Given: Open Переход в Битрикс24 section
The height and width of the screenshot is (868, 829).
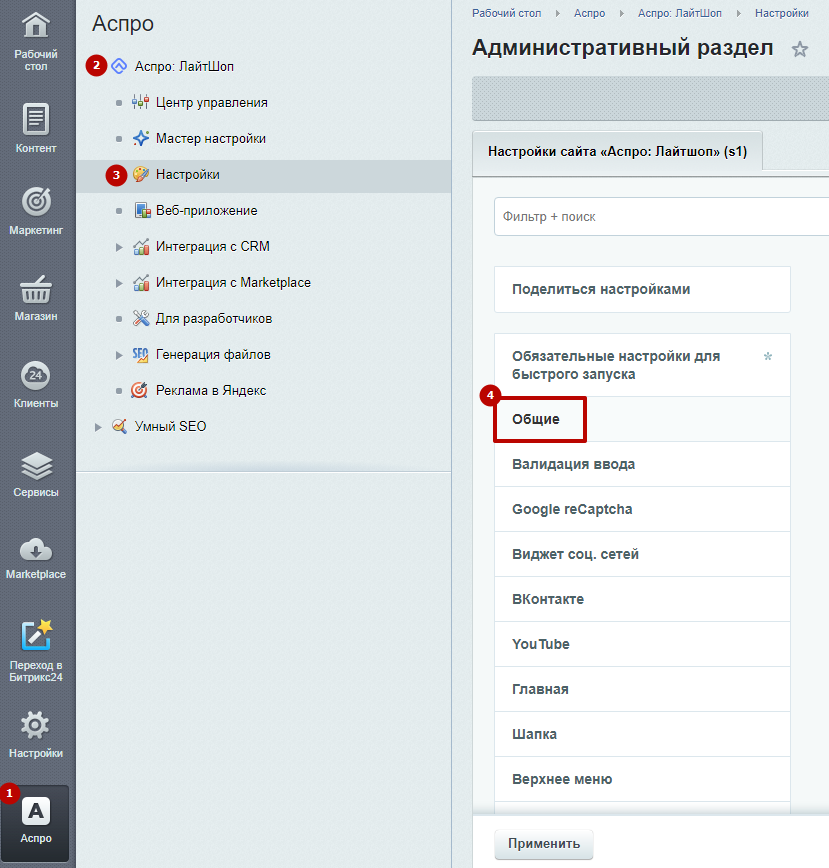Looking at the screenshot, I should [36, 650].
